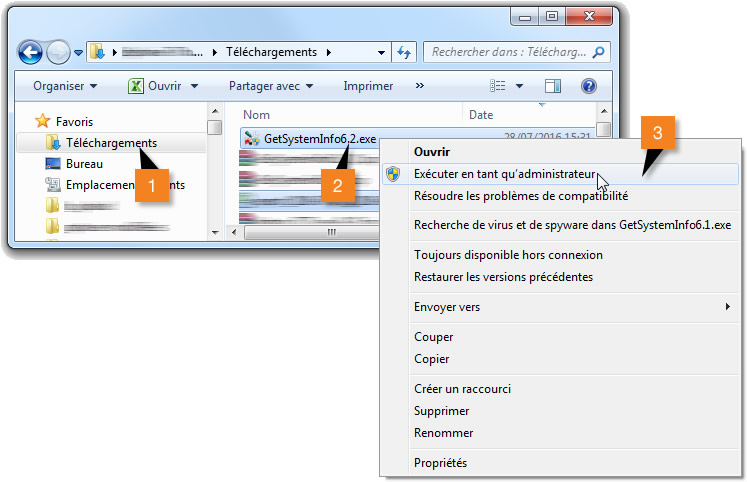Screen dimensions: 747x482
Task: Open the Organiser dropdown menu
Action: (x=65, y=86)
